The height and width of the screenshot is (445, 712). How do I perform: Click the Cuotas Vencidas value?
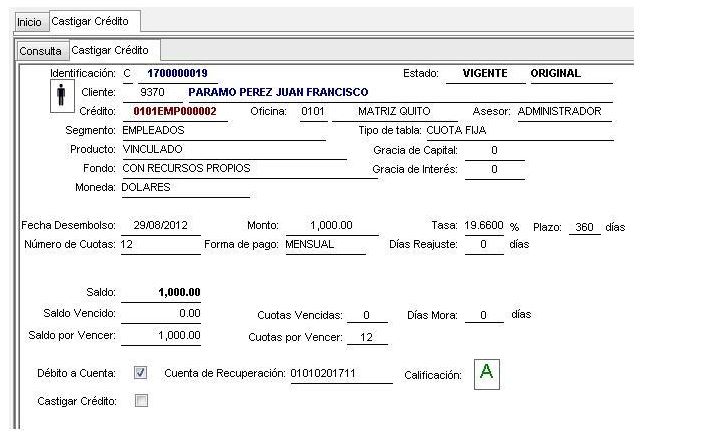tap(367, 315)
